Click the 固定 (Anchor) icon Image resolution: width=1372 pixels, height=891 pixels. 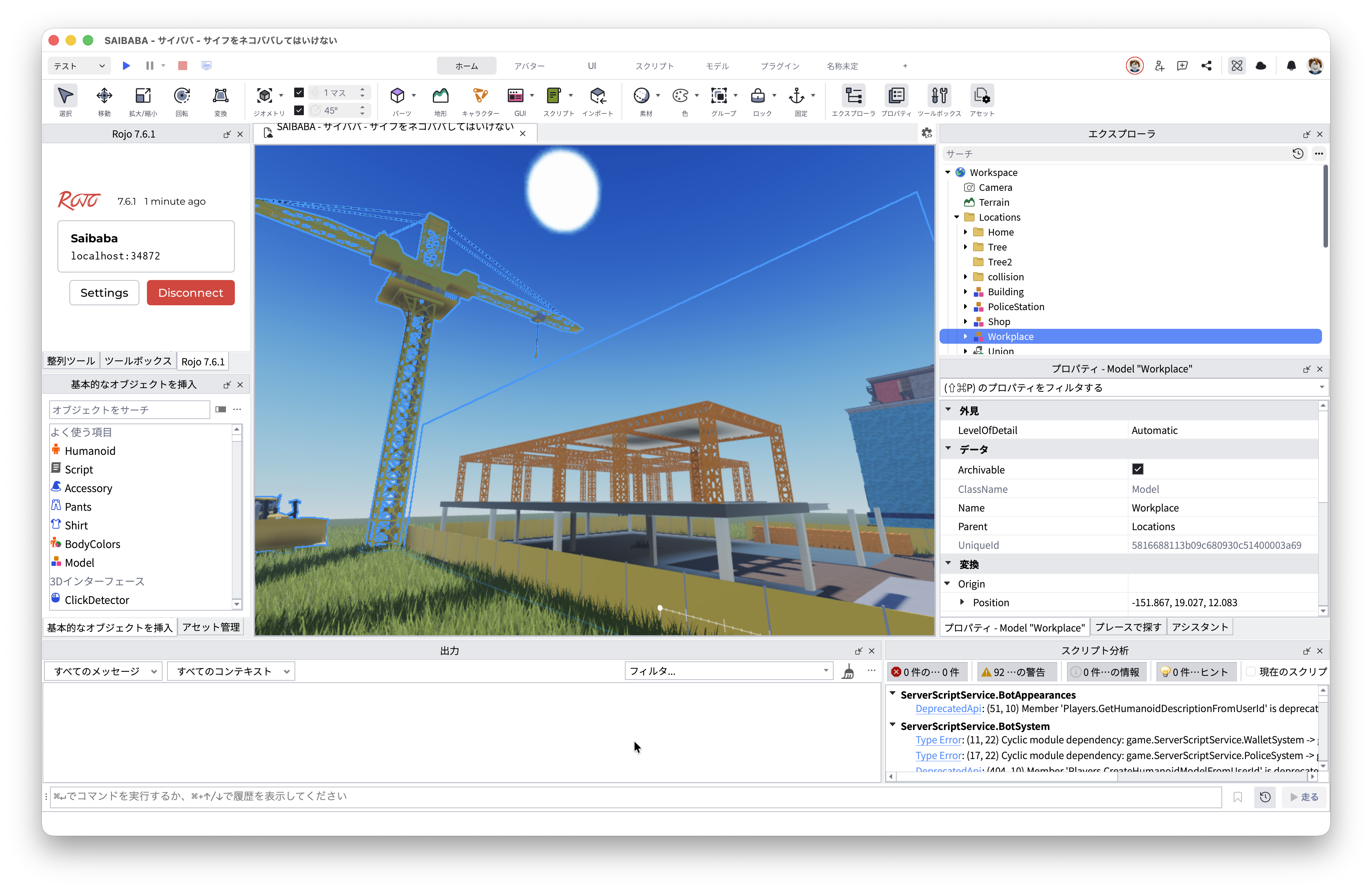(797, 96)
